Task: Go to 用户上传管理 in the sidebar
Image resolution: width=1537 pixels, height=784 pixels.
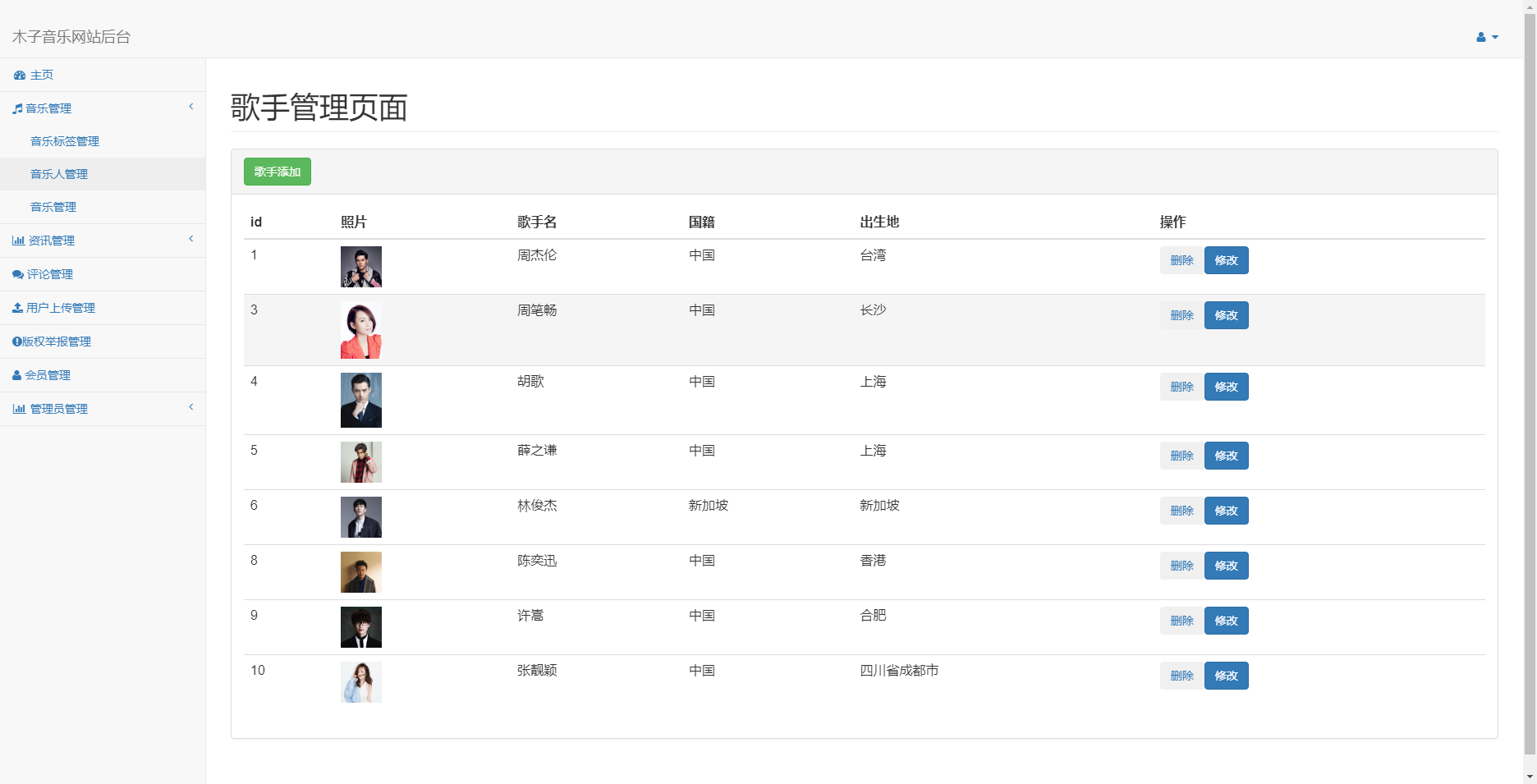Action: click(x=103, y=308)
